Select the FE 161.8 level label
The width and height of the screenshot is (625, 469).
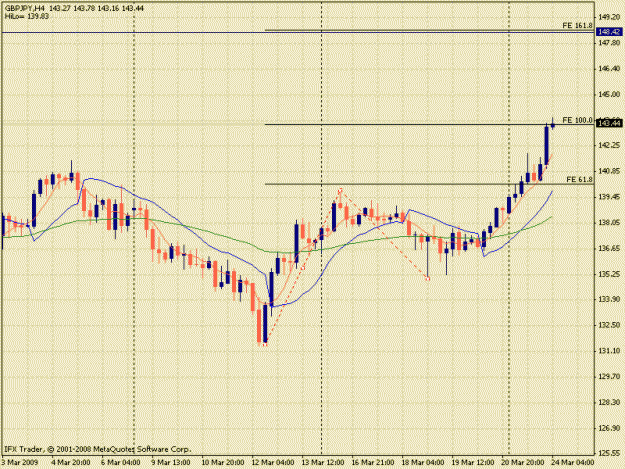(578, 26)
